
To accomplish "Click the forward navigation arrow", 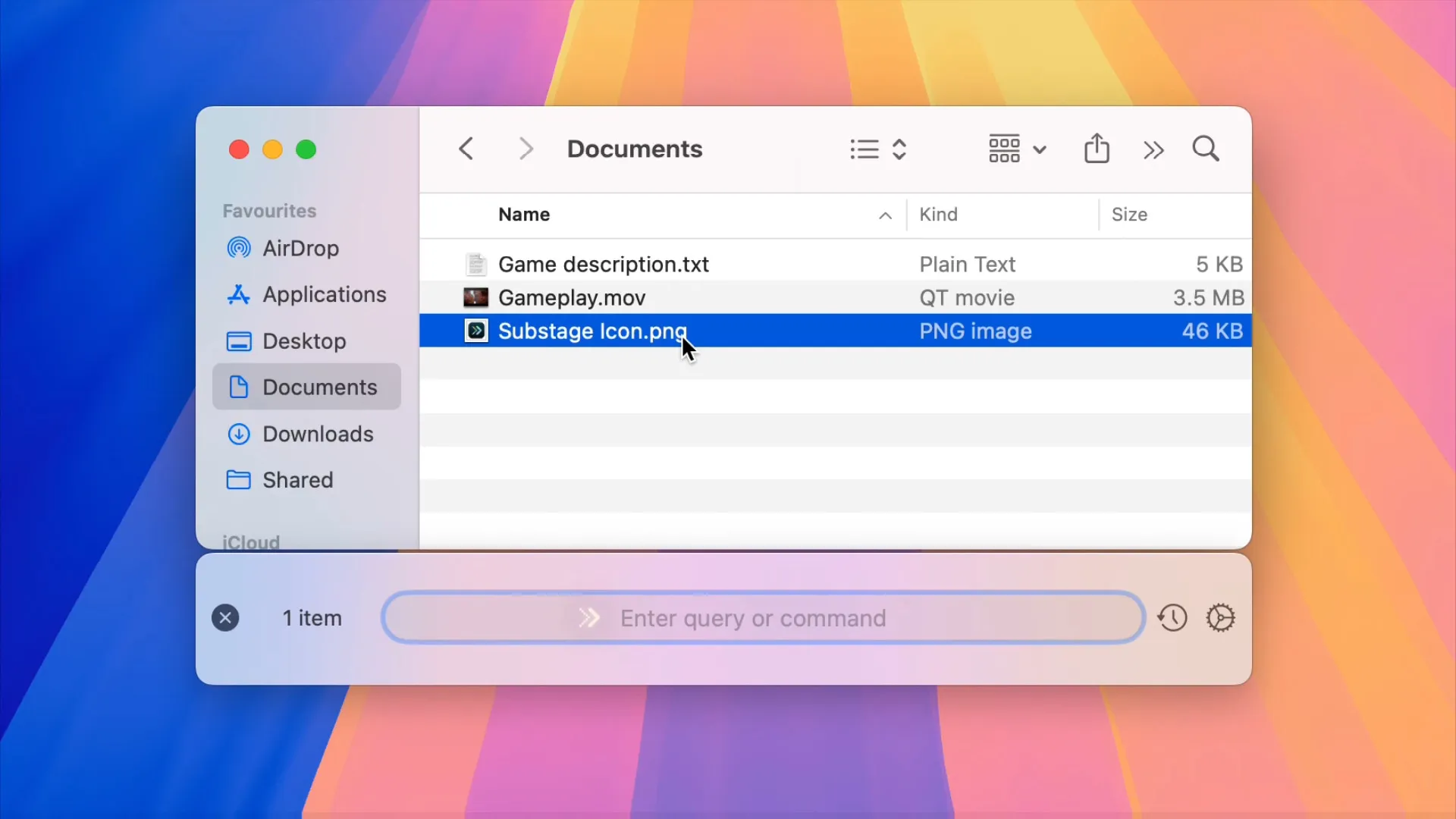I will 526,149.
